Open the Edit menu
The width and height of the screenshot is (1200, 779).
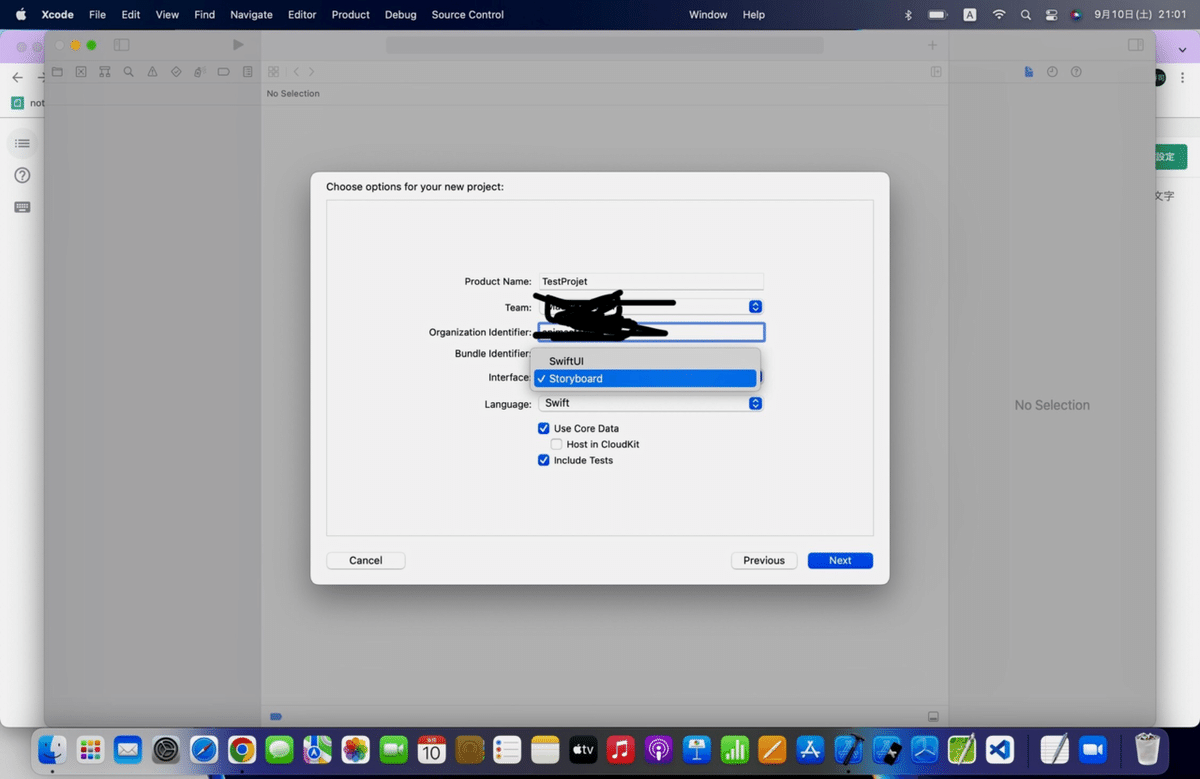coord(131,15)
